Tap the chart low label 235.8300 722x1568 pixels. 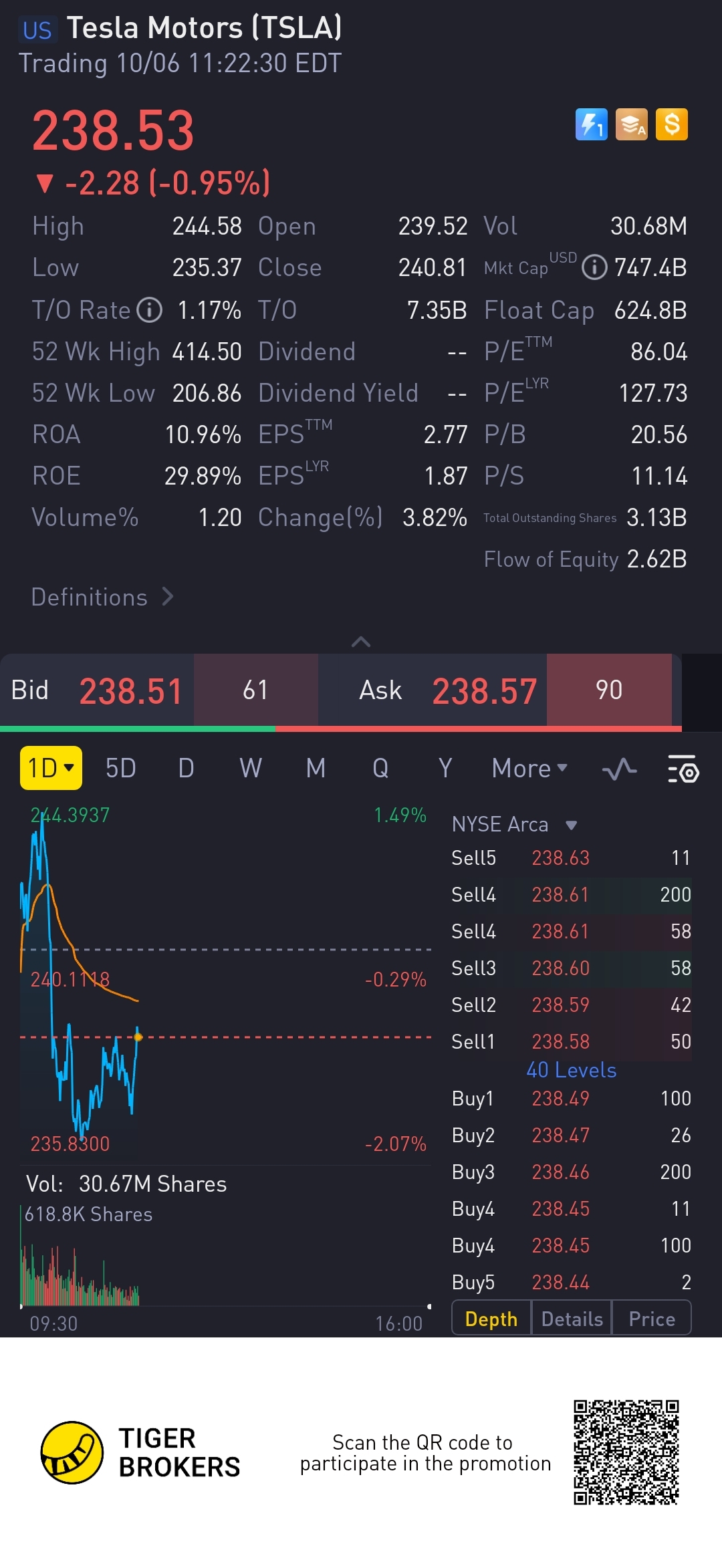click(x=70, y=1144)
